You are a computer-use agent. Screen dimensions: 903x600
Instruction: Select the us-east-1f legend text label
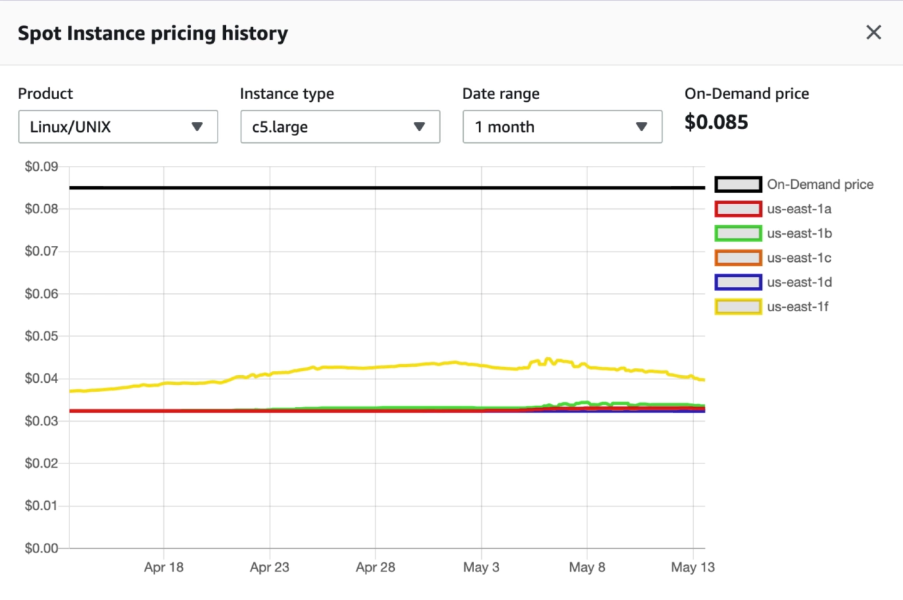tap(798, 307)
